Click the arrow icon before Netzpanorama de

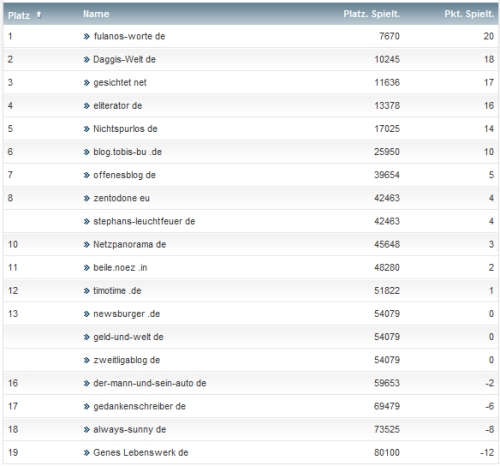point(87,245)
